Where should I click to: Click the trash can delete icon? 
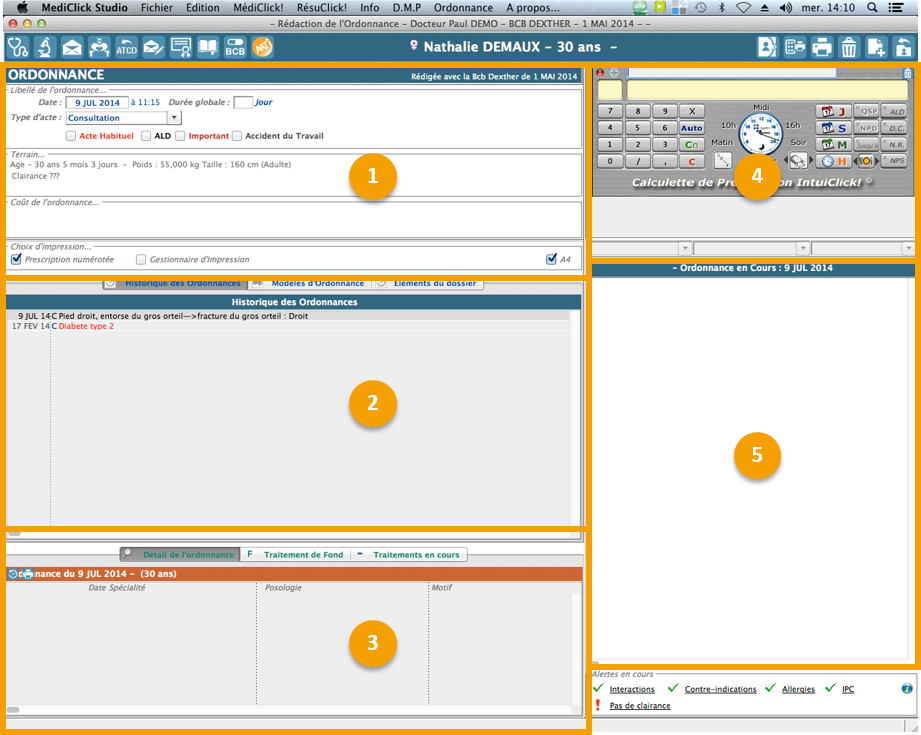coord(849,47)
